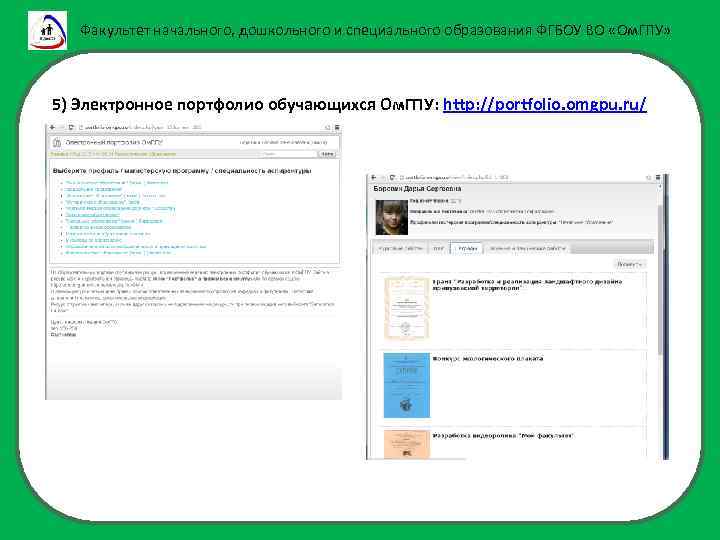Reload the page in the right browser window
Image resolution: width=720 pixels, height=540 pixels.
[392, 177]
